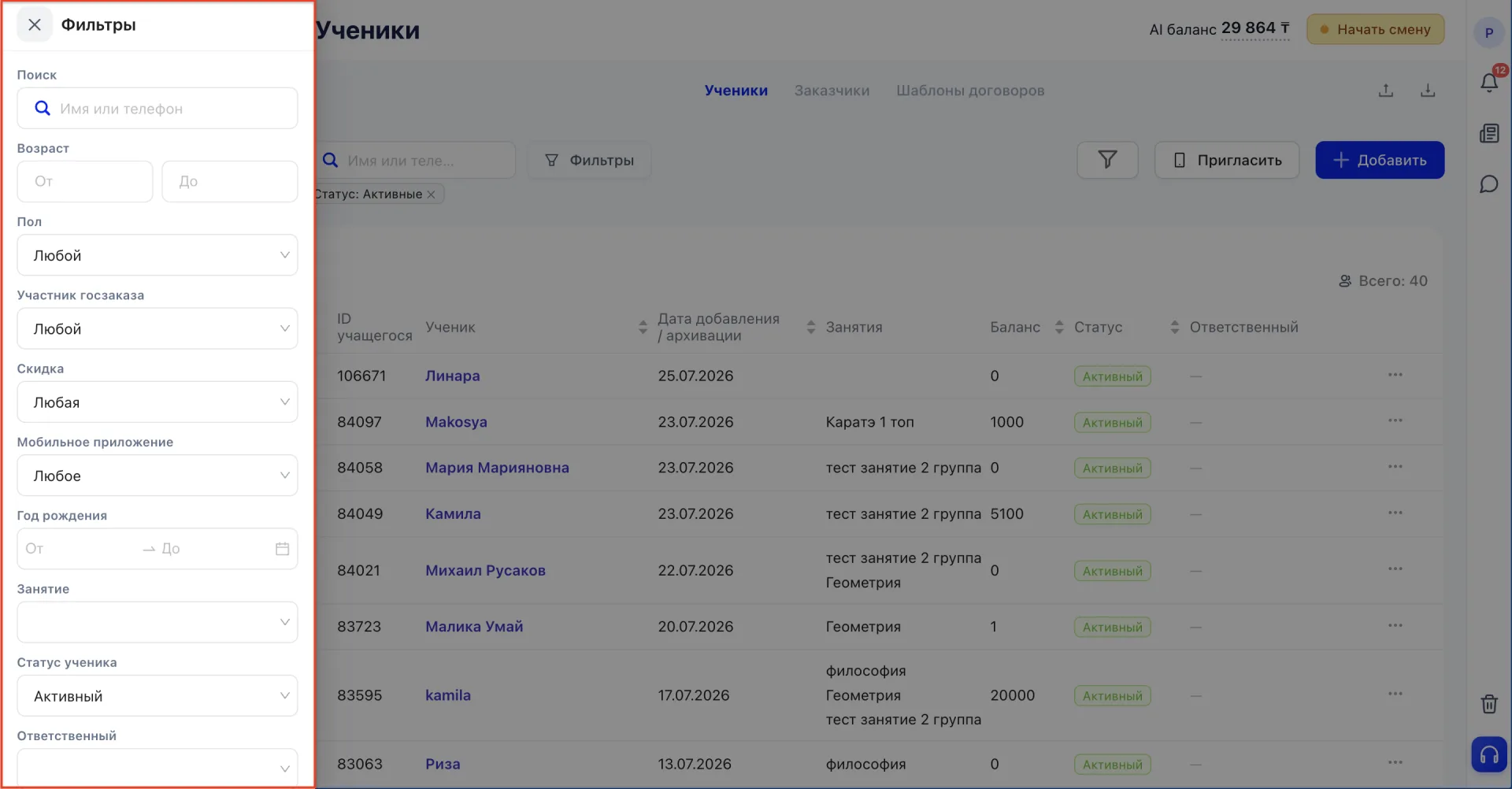
Task: Click the download import icon
Action: tap(1428, 91)
